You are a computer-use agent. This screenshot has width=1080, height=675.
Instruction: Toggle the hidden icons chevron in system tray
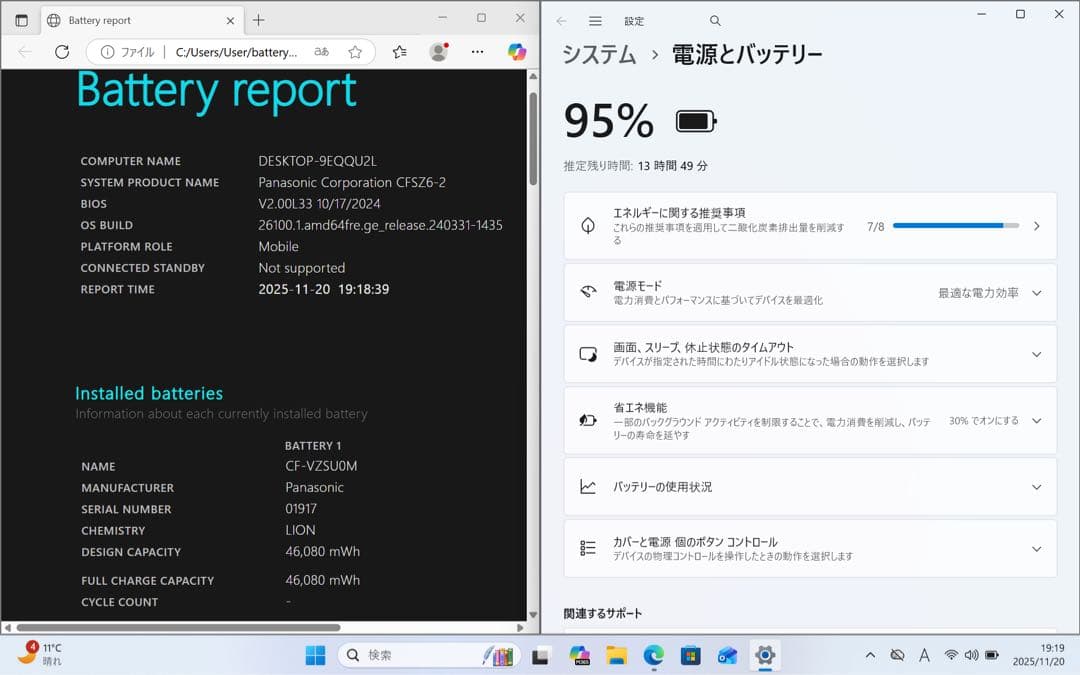pos(870,655)
